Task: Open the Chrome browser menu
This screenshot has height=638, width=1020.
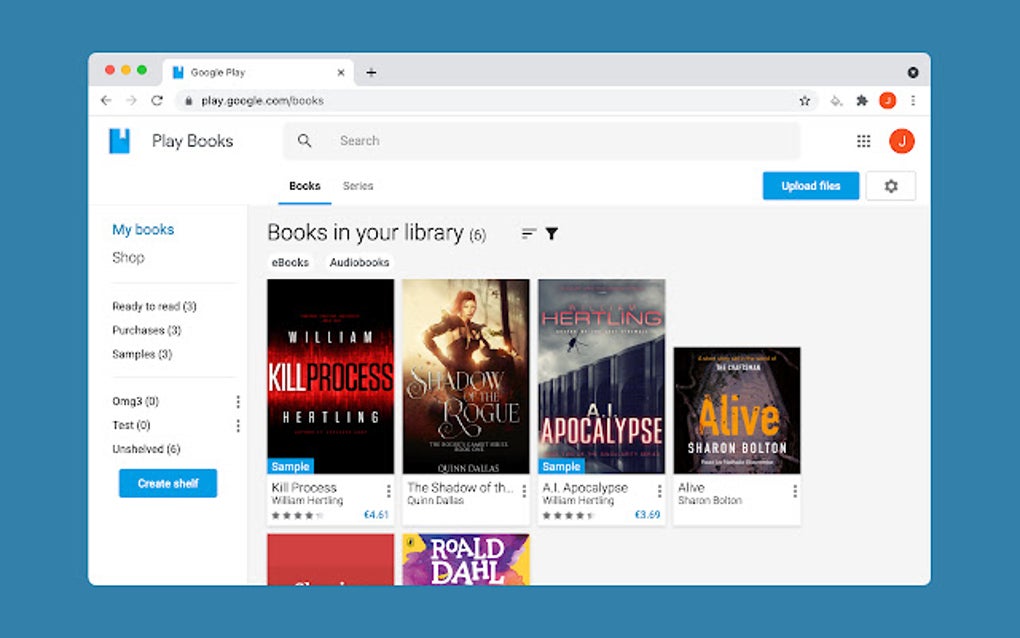Action: point(913,100)
